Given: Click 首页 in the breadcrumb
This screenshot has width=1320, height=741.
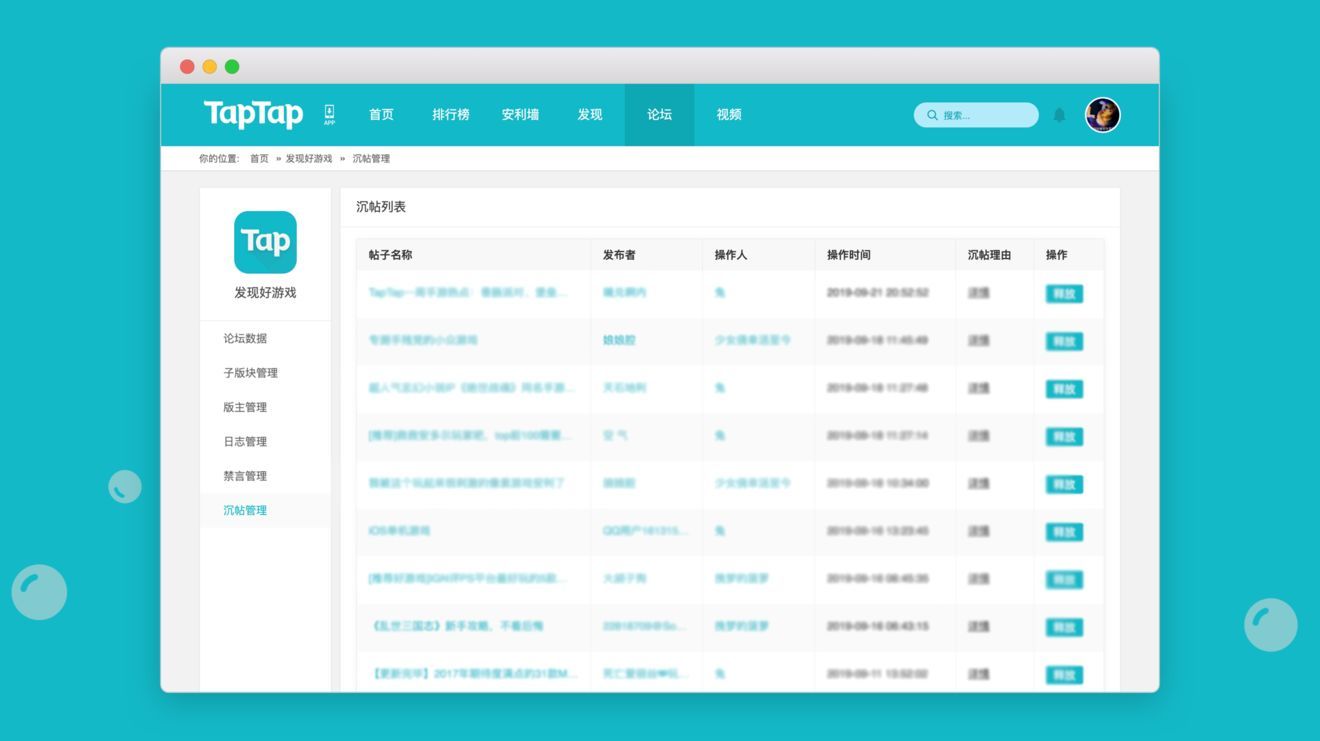Looking at the screenshot, I should [259, 159].
